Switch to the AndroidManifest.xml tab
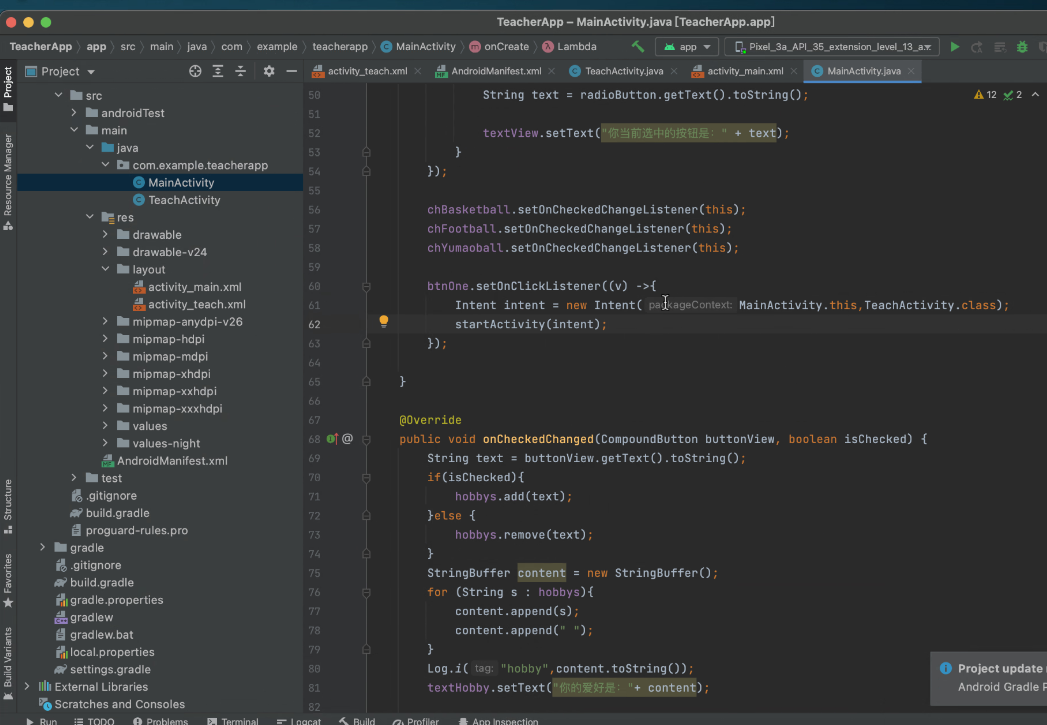Image resolution: width=1047 pixels, height=725 pixels. 495,71
